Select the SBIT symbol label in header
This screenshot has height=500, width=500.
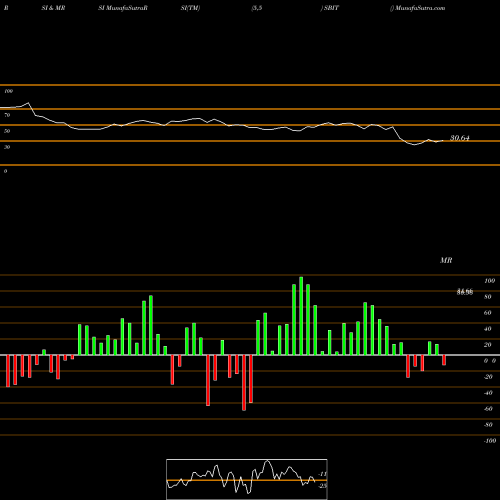point(331,8)
